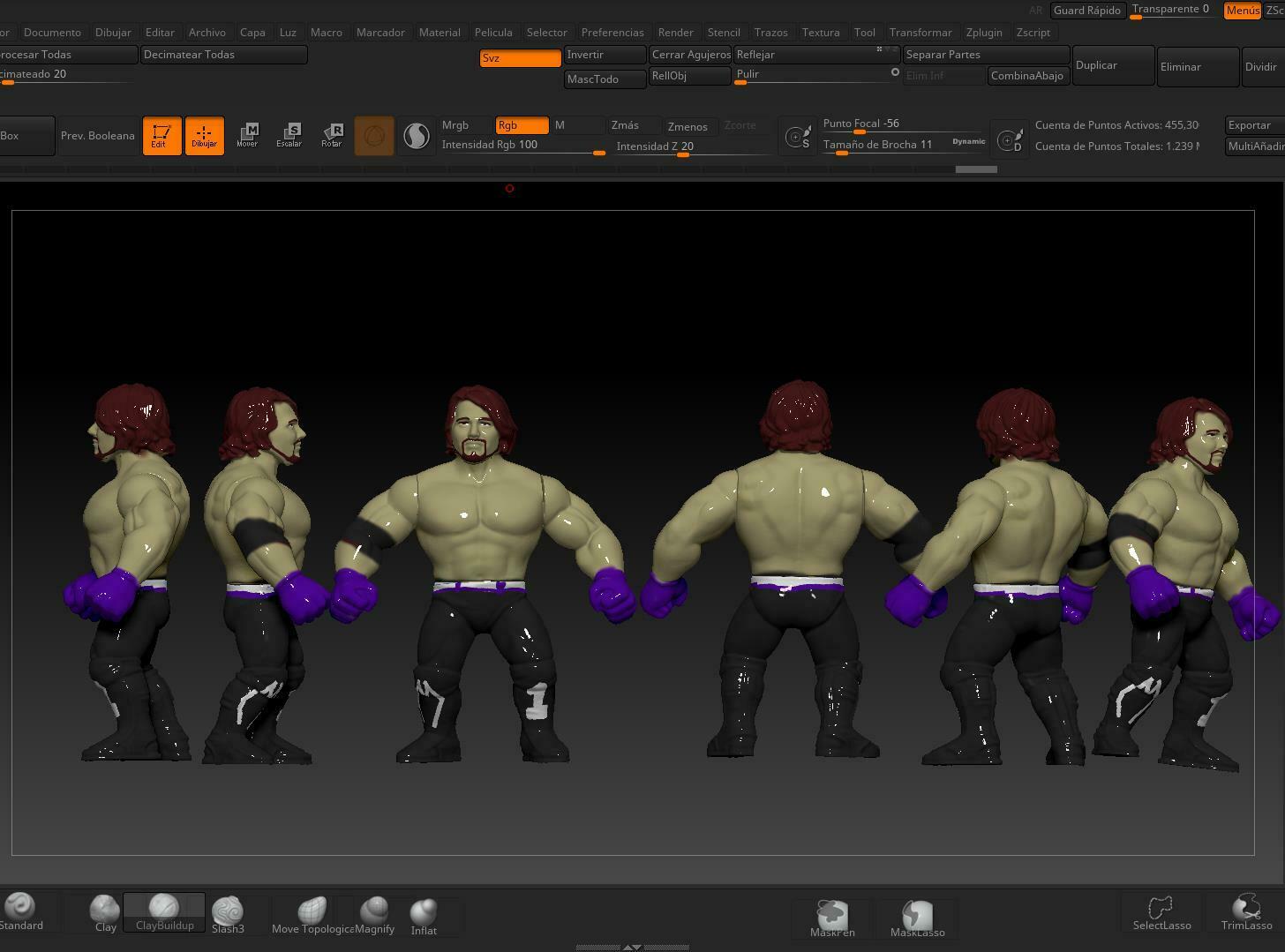Disable the Svz toggle
1285x952 pixels.
tap(520, 58)
